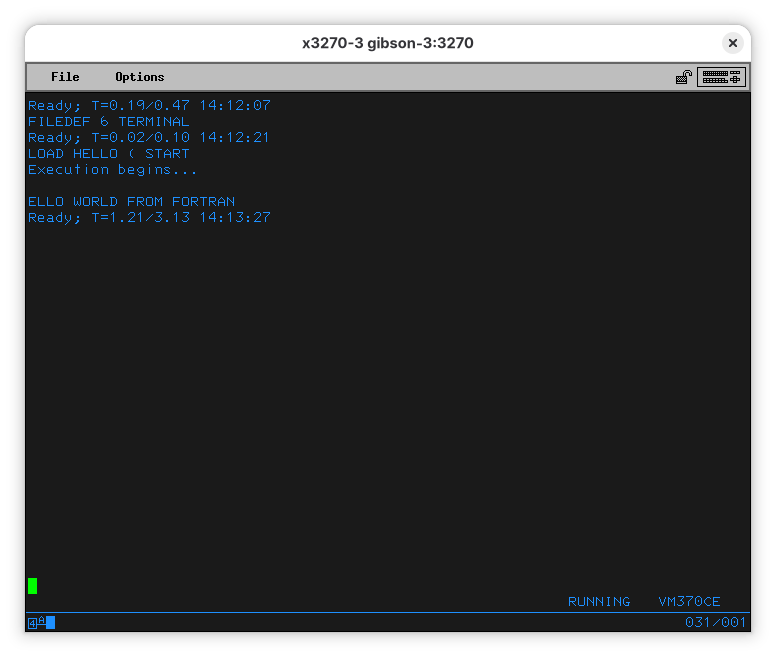Image resolution: width=776 pixels, height=657 pixels.
Task: Click the unlocked padlock security icon
Action: pyautogui.click(x=684, y=77)
